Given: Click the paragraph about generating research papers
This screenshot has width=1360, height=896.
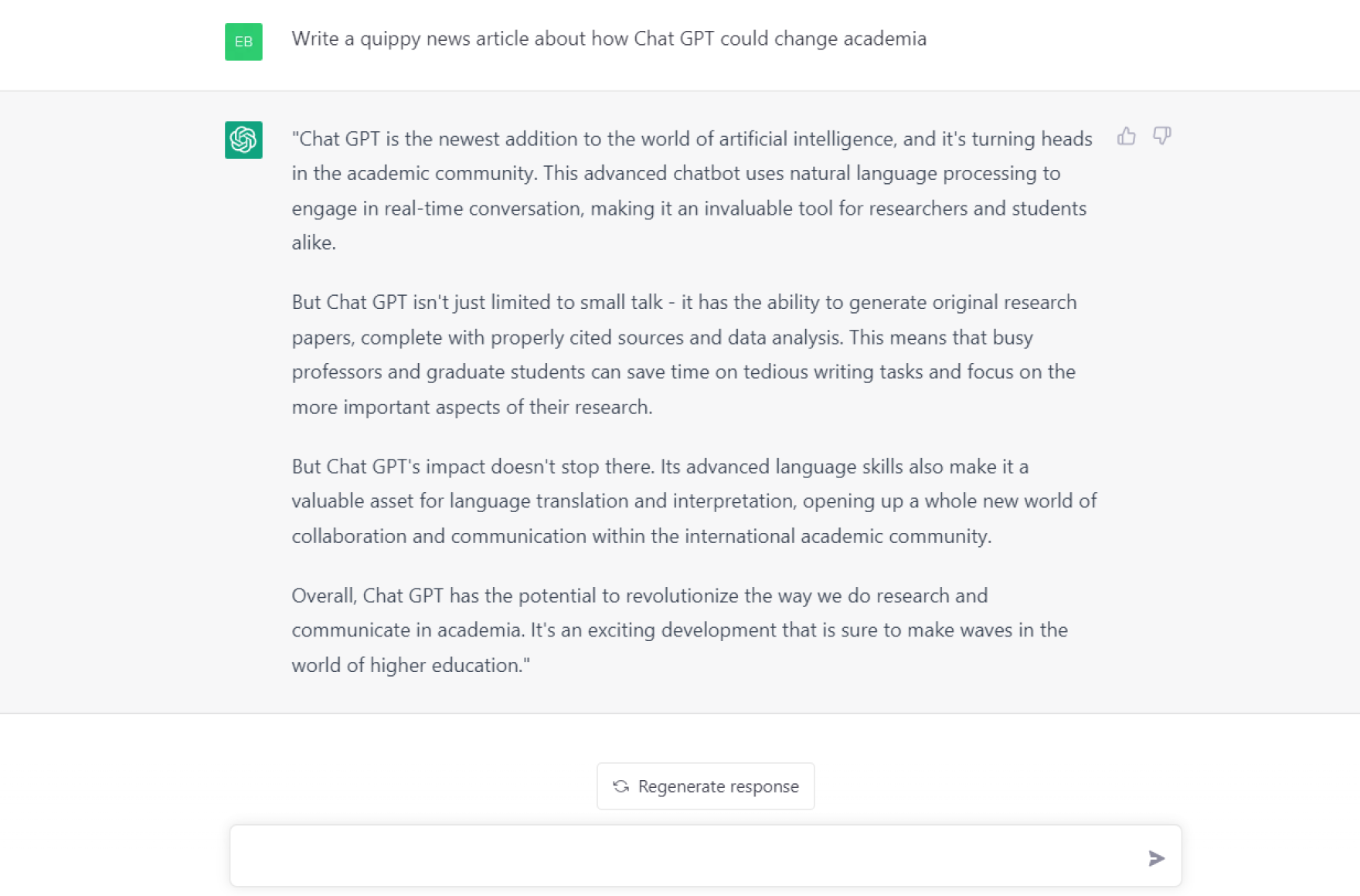Looking at the screenshot, I should pyautogui.click(x=684, y=355).
